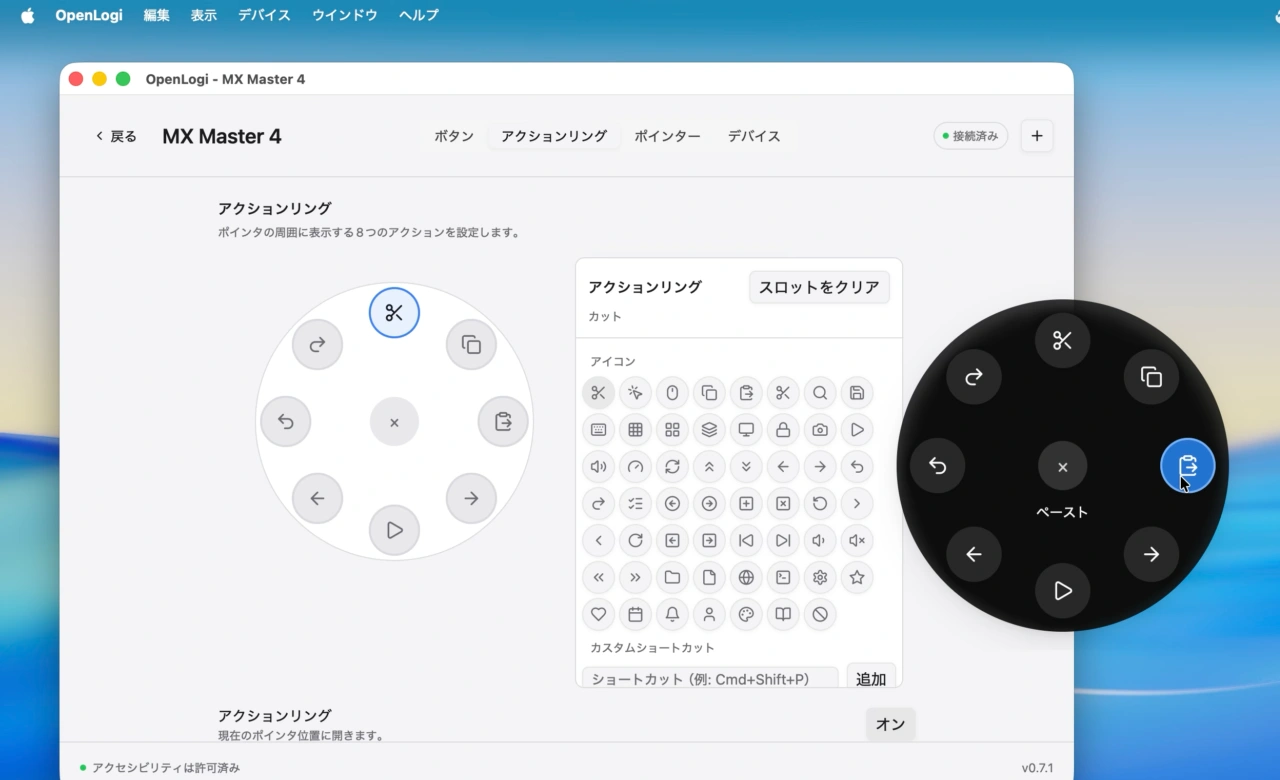Select the prohibited circle-slash icon
Screen dimensions: 1280x780
[x=820, y=615]
